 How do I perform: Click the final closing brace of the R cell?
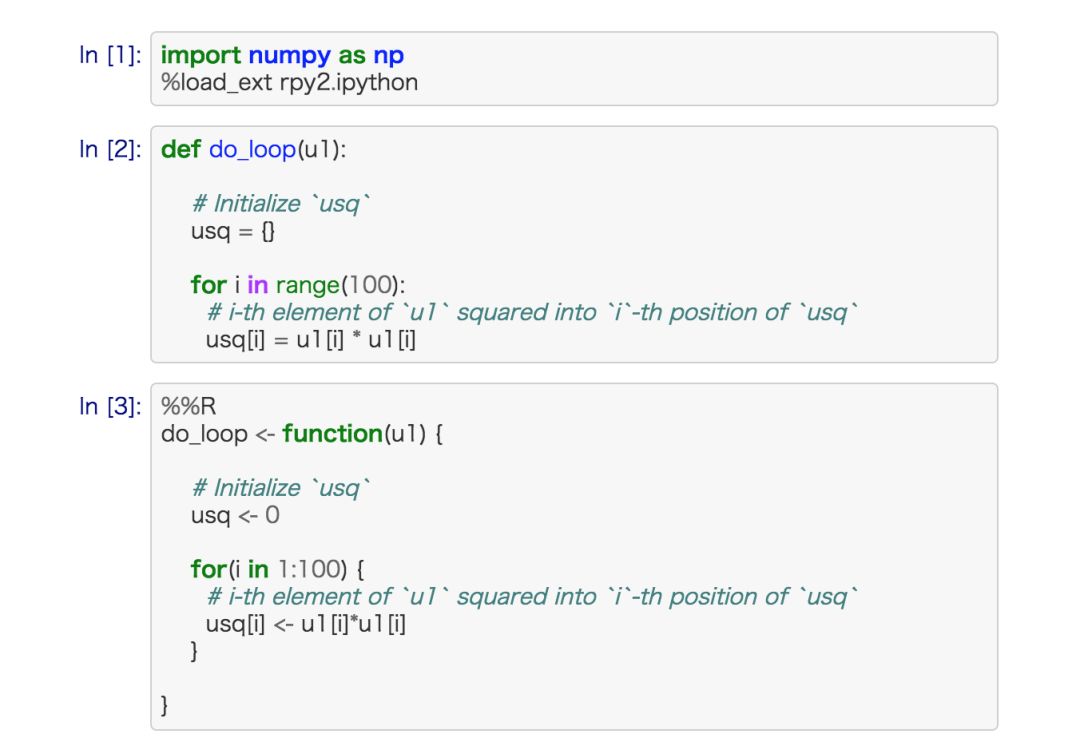[x=165, y=706]
